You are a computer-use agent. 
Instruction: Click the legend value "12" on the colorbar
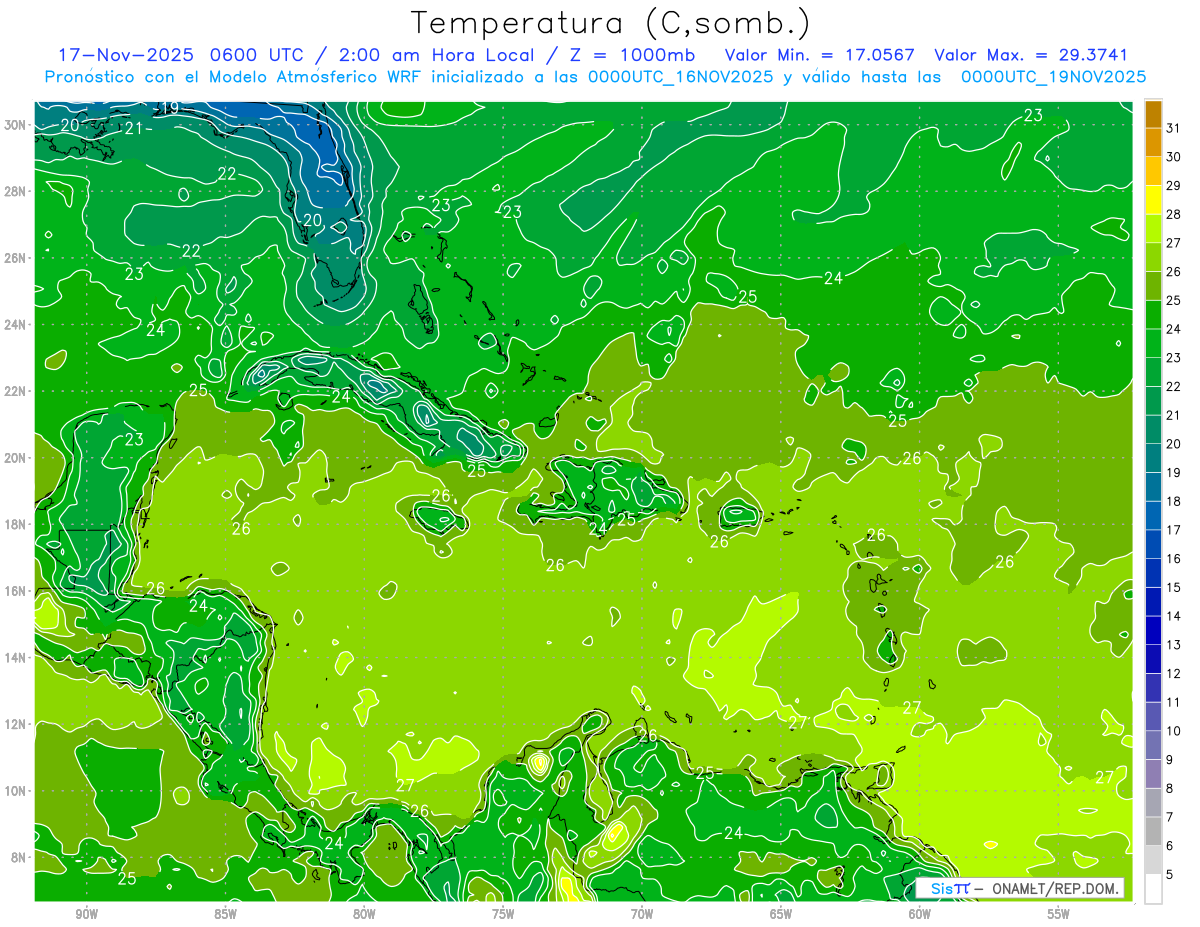[x=1174, y=674]
